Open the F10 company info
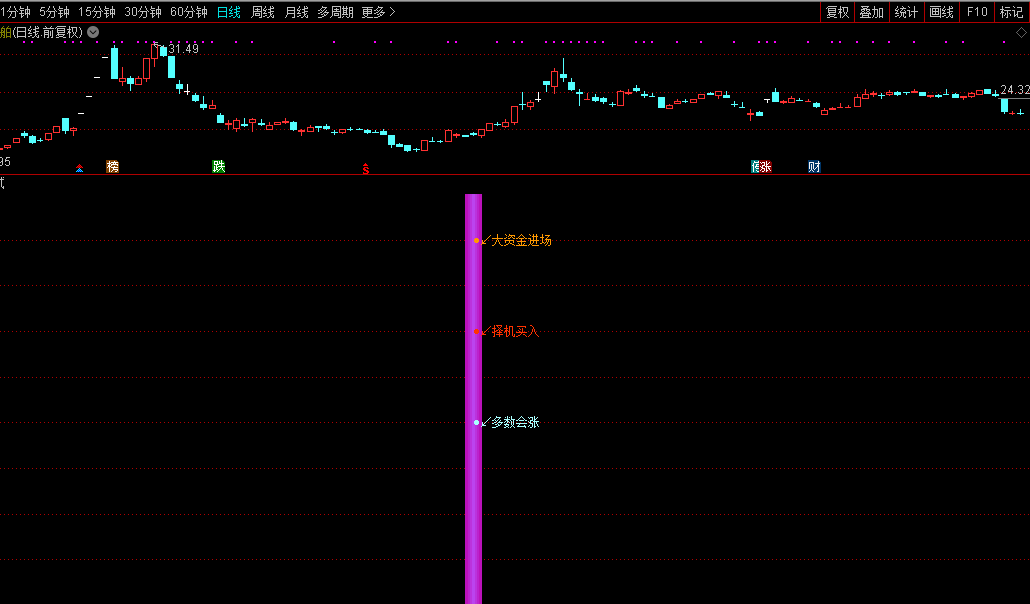The height and width of the screenshot is (604, 1030). tap(976, 12)
